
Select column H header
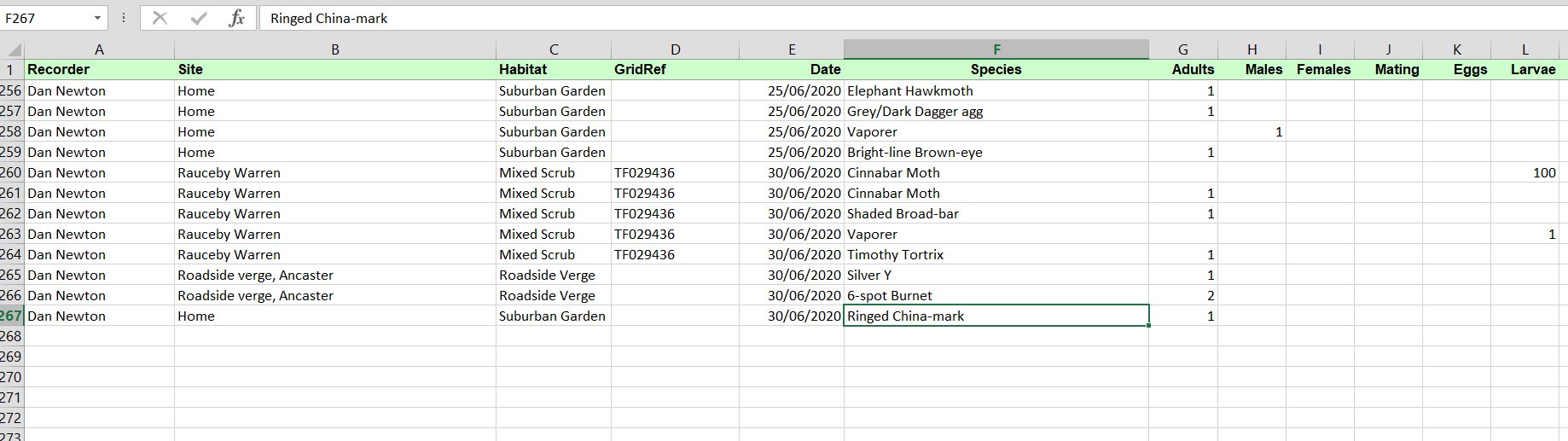click(1251, 49)
